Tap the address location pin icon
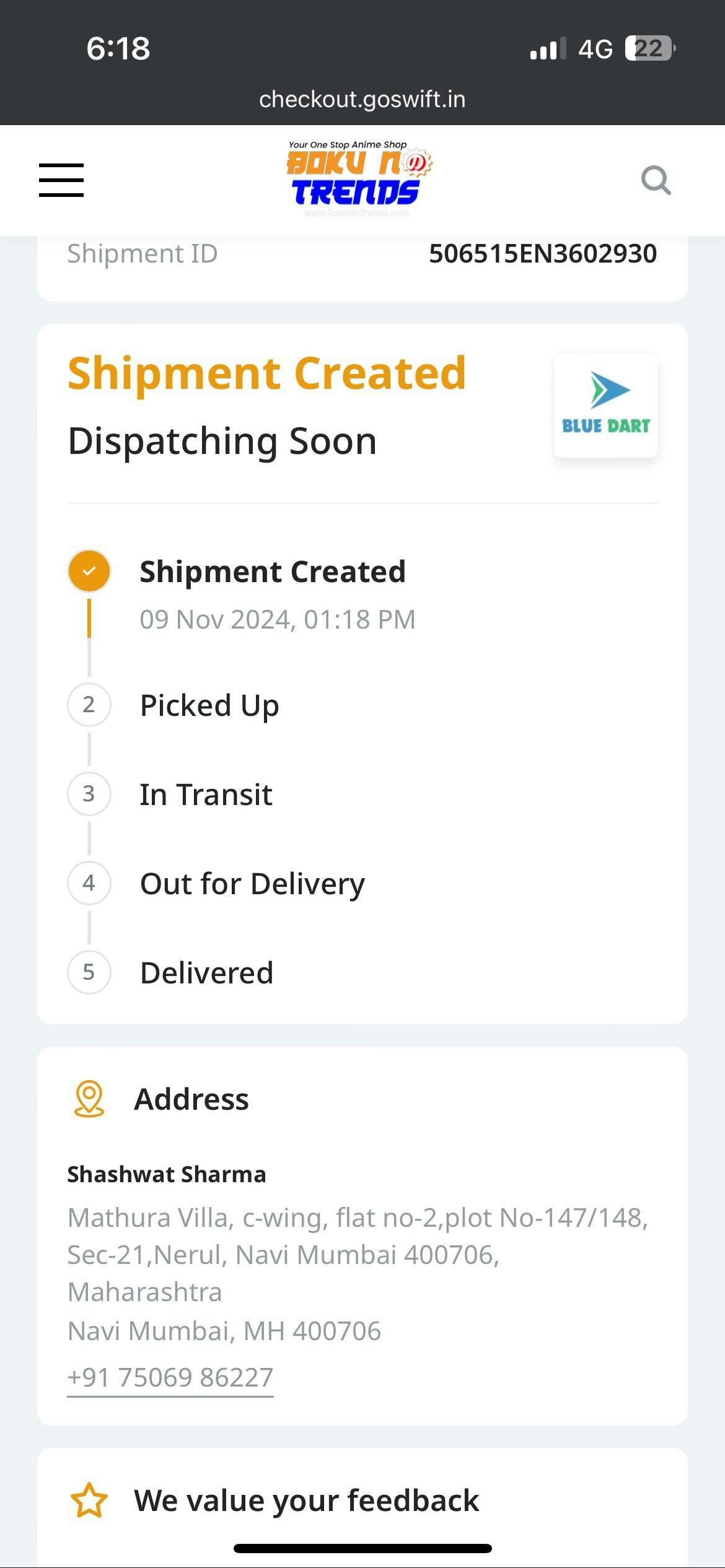The height and width of the screenshot is (1568, 725). [x=89, y=1099]
